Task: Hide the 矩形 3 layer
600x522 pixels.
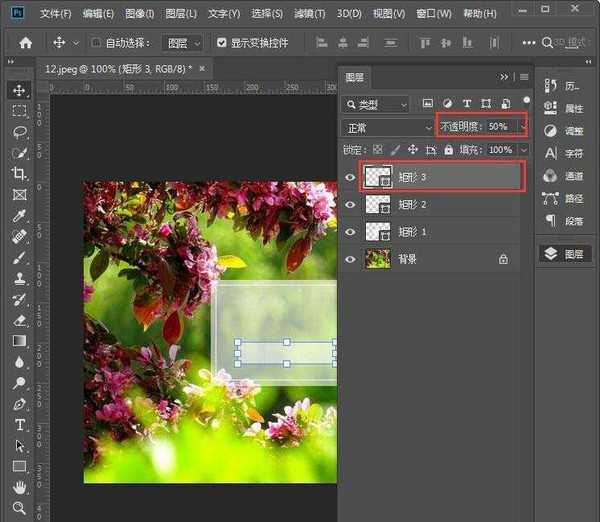Action: (350, 177)
